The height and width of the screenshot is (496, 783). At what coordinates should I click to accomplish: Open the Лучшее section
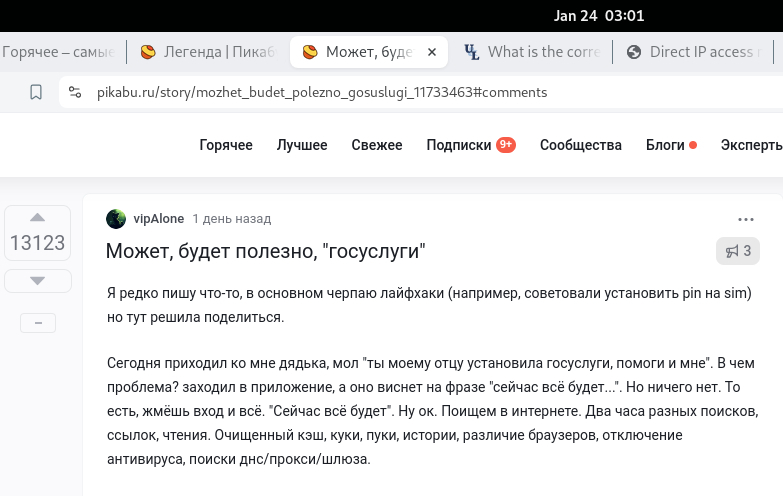[302, 145]
